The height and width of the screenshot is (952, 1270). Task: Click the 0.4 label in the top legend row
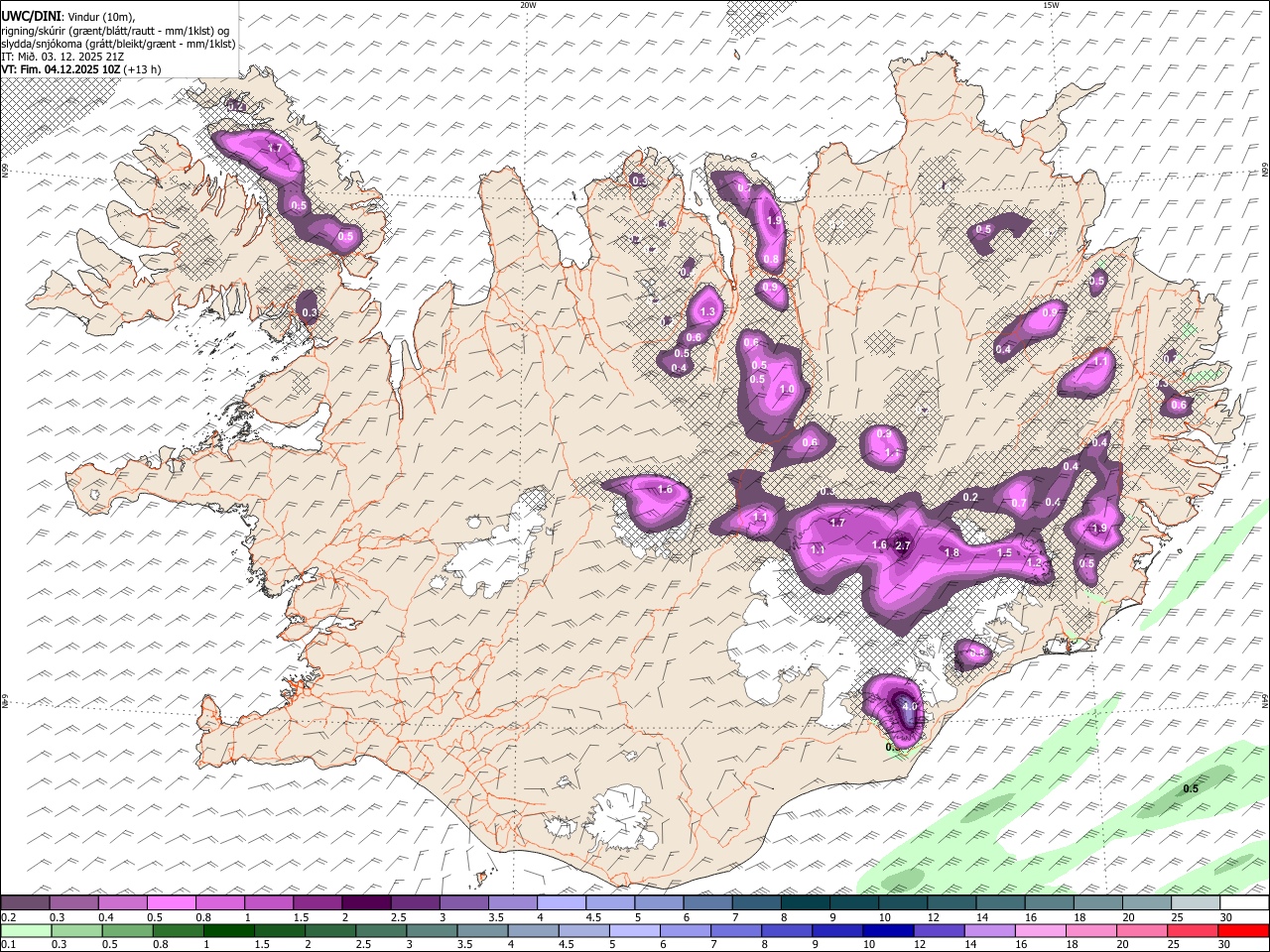pyautogui.click(x=105, y=916)
